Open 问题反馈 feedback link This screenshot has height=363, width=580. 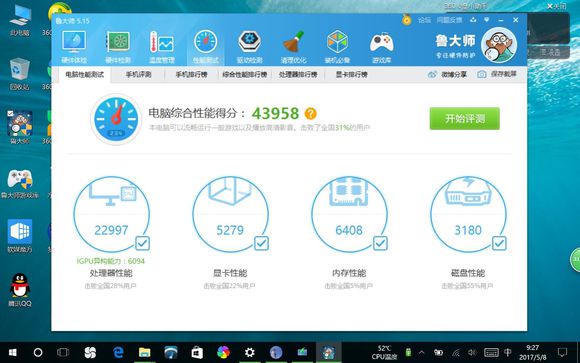(x=449, y=20)
